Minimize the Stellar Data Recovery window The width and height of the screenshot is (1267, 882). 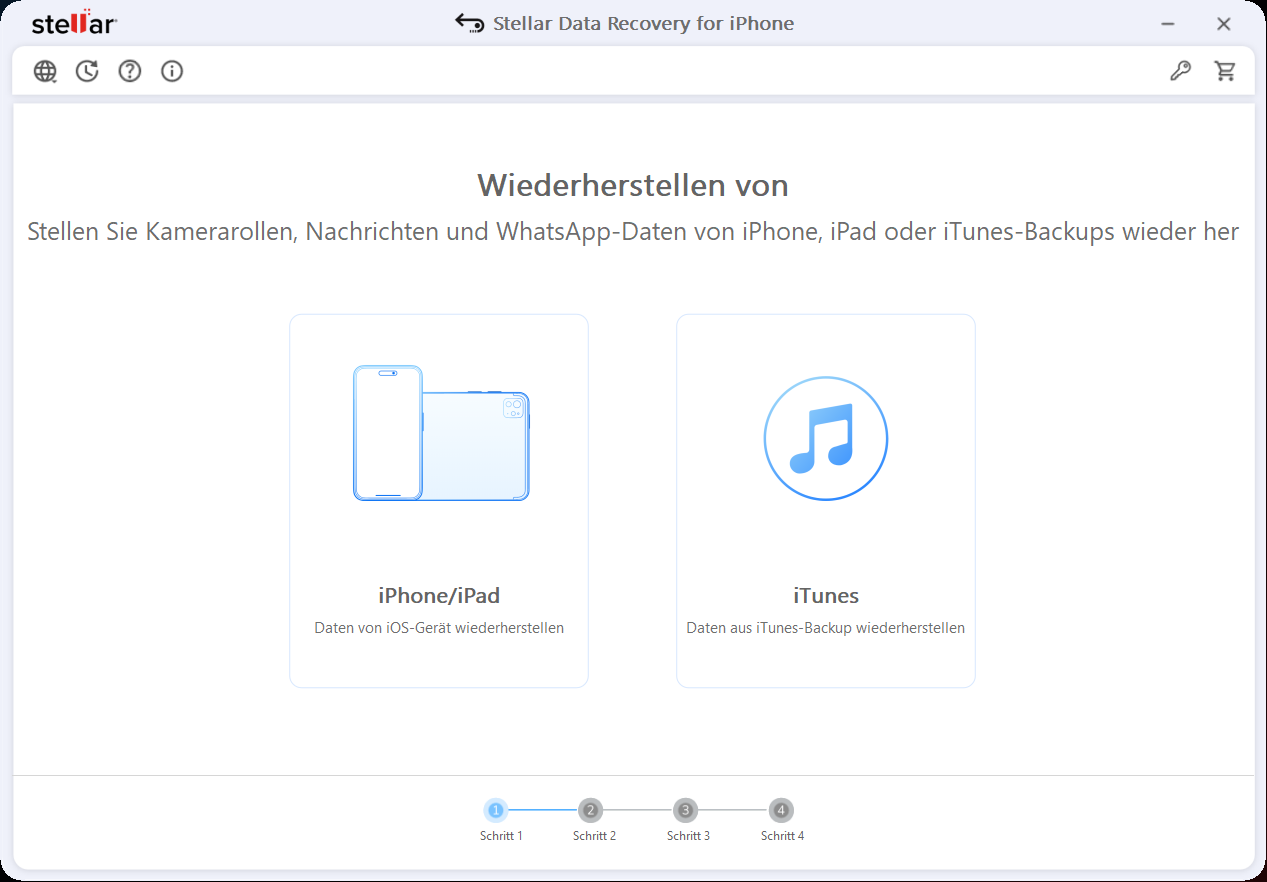point(1168,24)
